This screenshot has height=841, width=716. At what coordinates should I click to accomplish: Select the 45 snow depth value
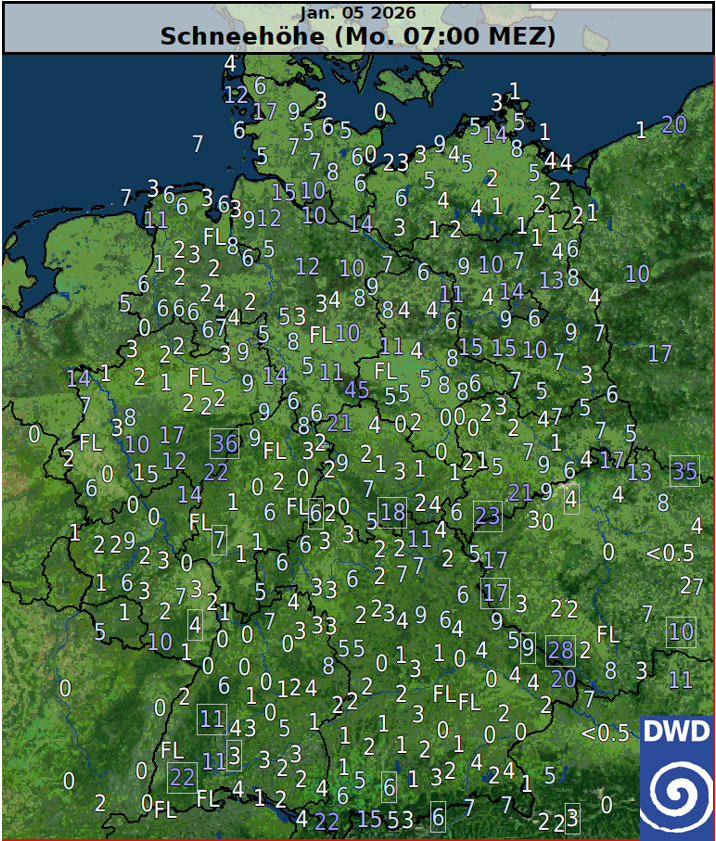(x=357, y=390)
